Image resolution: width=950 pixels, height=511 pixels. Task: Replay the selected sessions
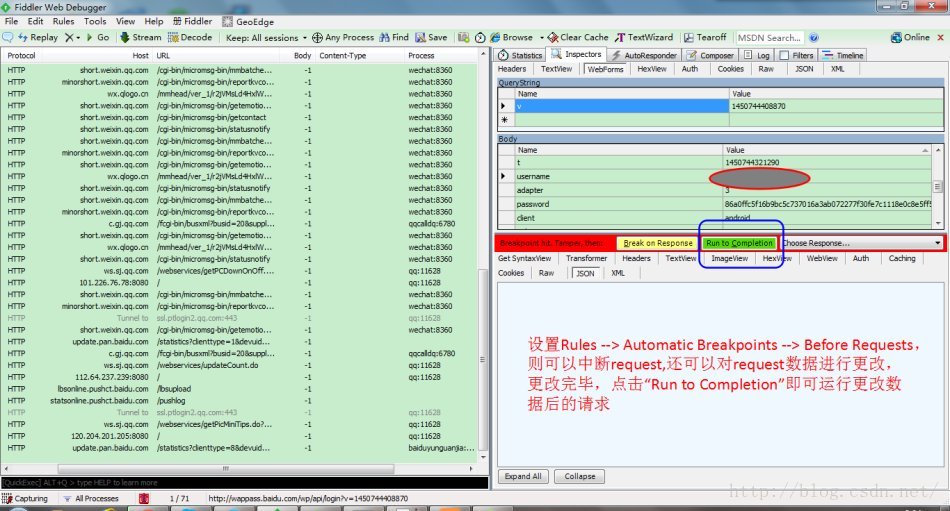pos(38,38)
